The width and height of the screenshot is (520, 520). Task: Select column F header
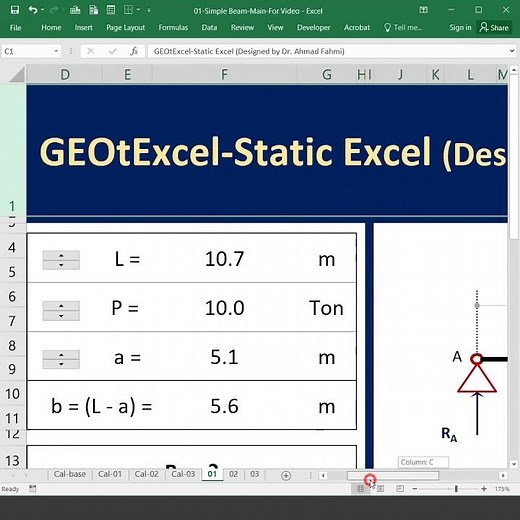coord(224,74)
